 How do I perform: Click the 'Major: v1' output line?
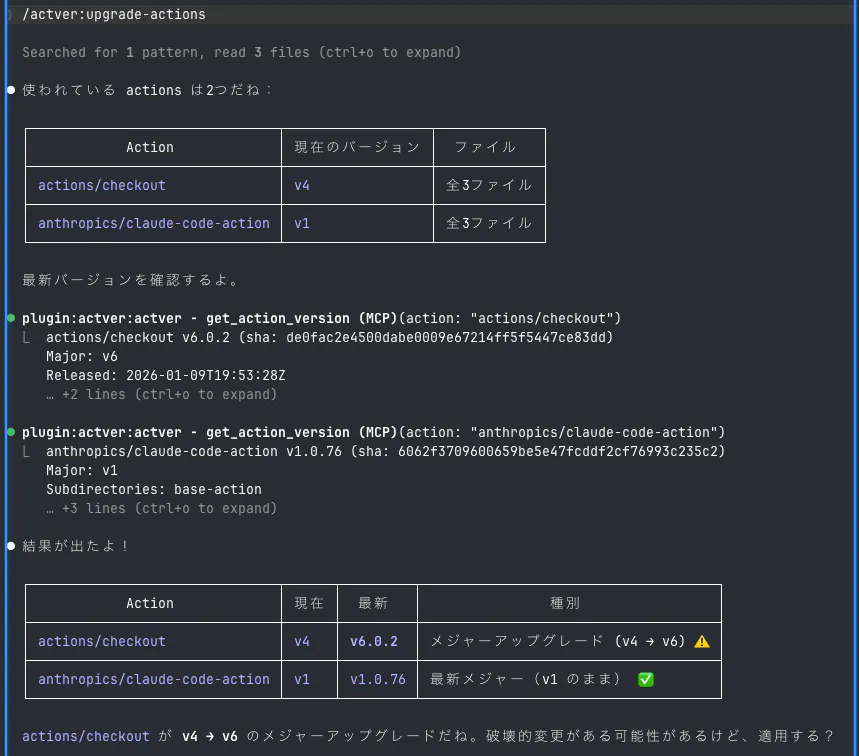pyautogui.click(x=82, y=471)
